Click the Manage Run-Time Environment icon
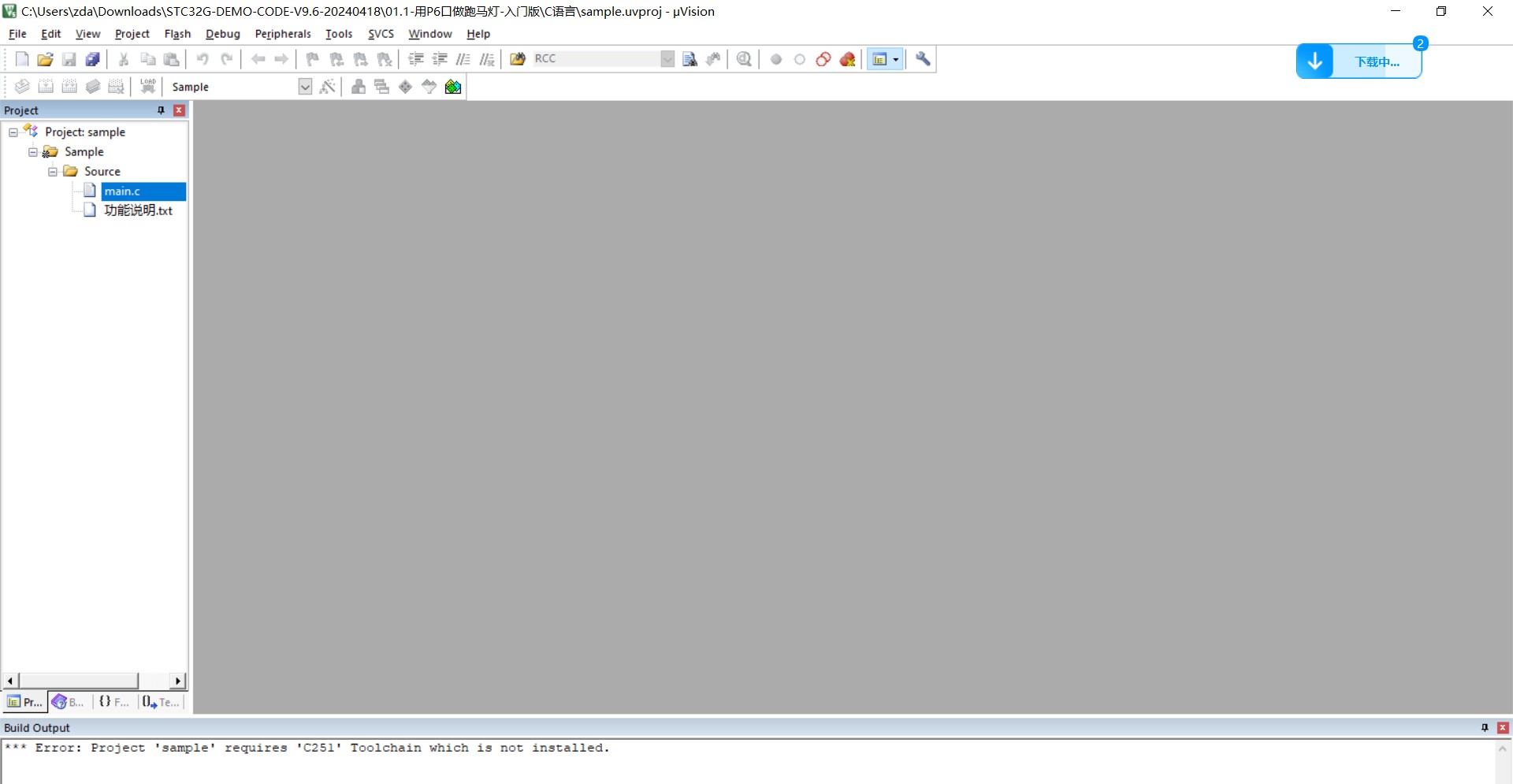Screen dimensions: 1513x784 [406, 87]
